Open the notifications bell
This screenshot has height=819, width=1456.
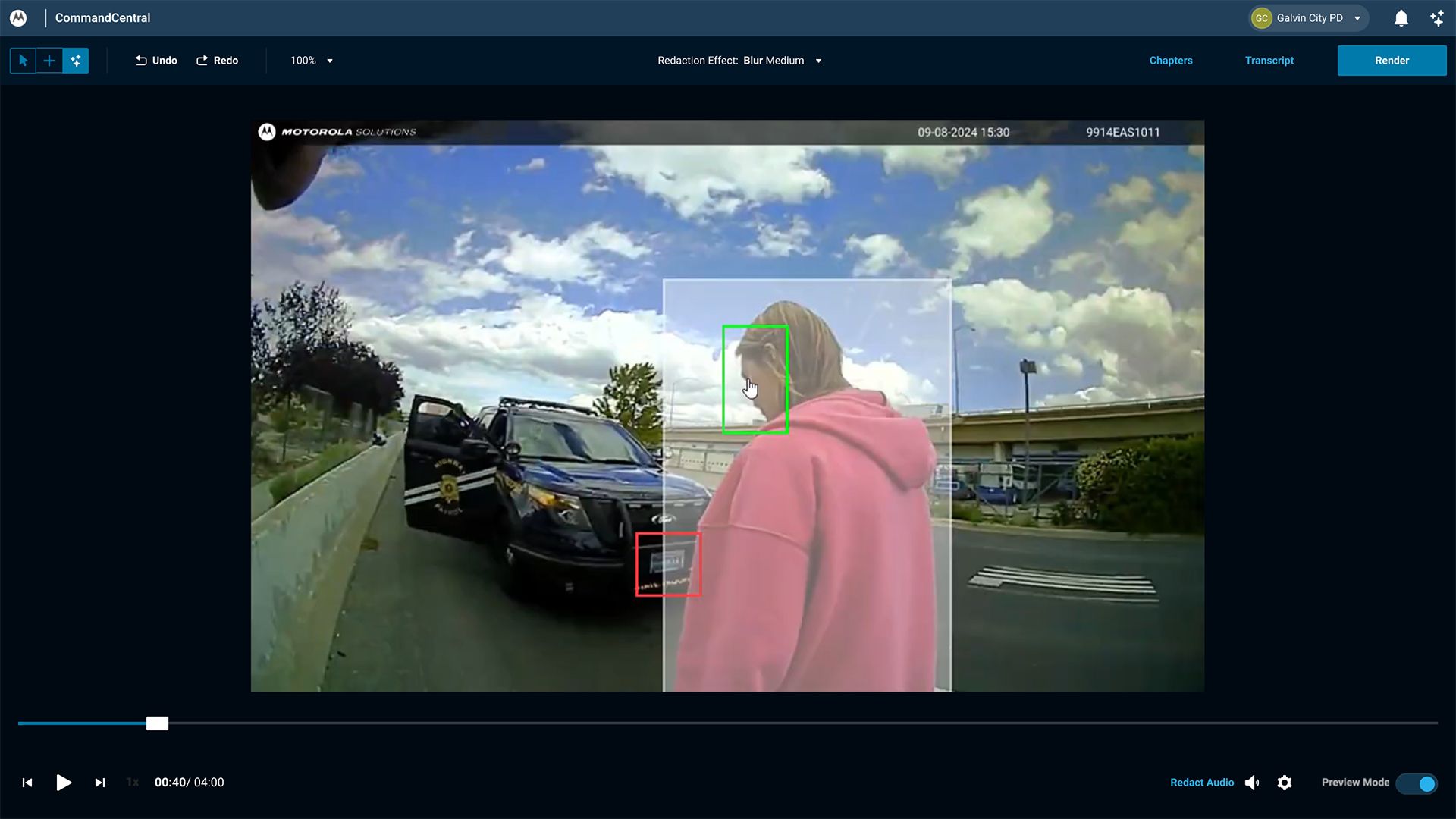point(1401,18)
